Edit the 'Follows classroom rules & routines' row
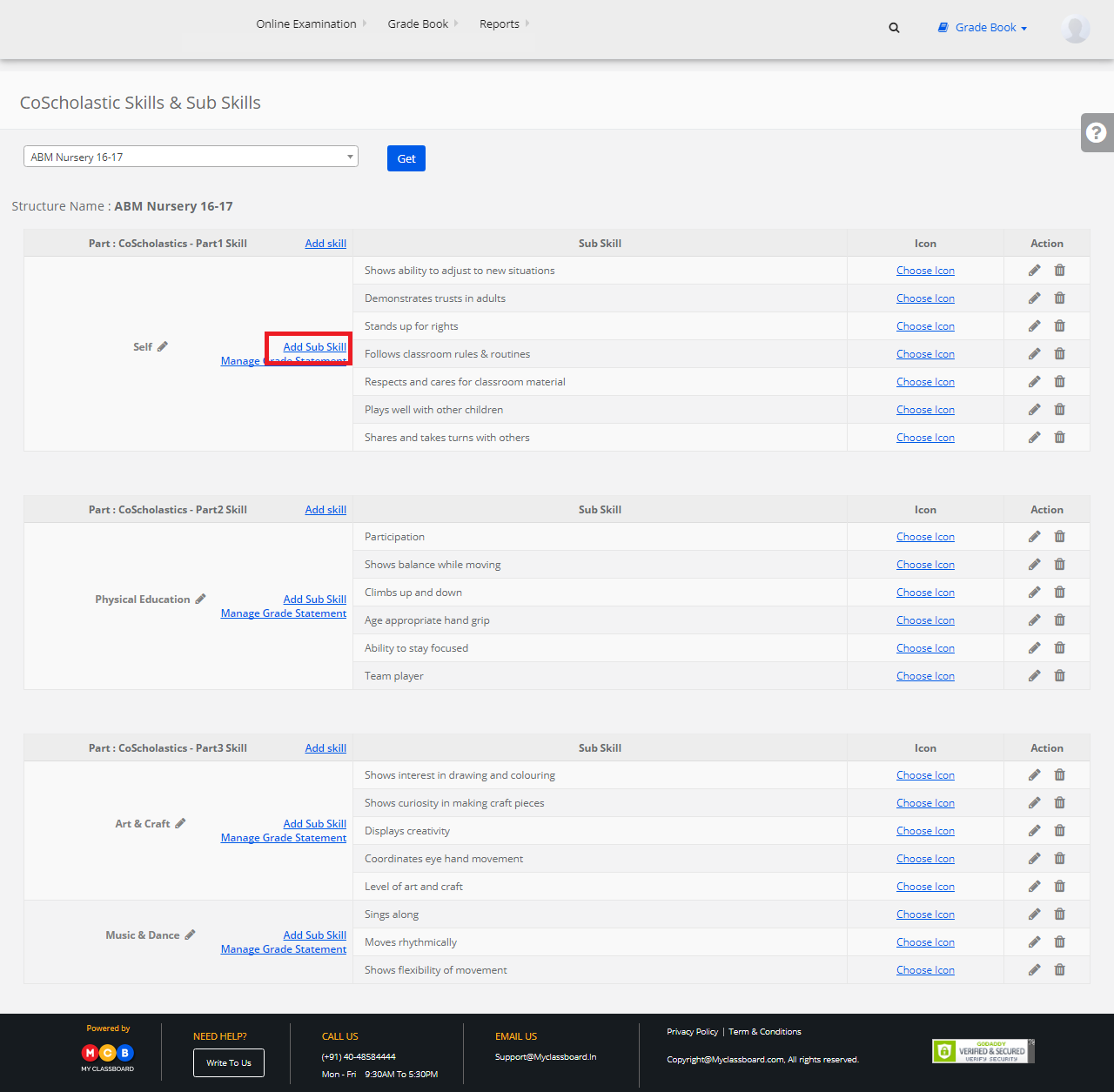This screenshot has height=1092, width=1114. 1034,354
